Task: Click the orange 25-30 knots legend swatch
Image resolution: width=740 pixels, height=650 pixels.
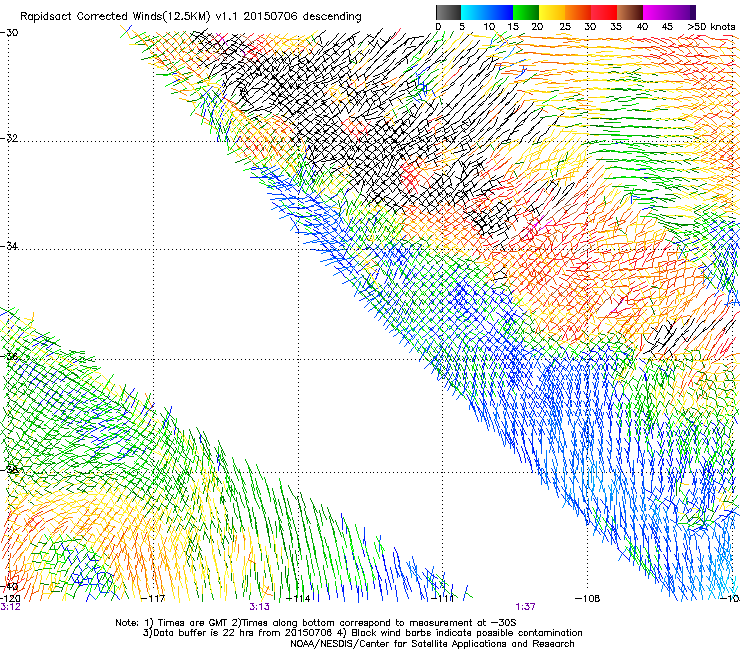Action: pos(578,12)
